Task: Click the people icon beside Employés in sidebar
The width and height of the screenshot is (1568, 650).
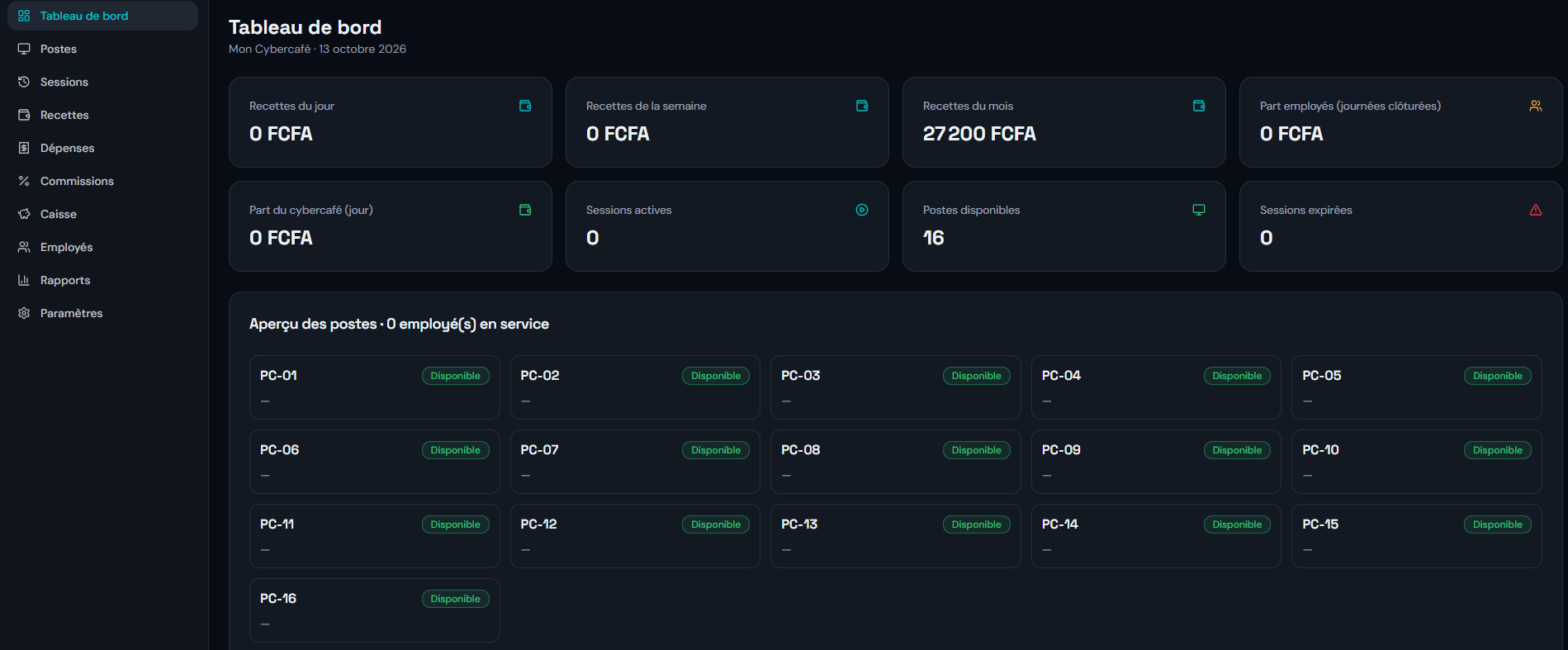Action: click(x=24, y=247)
